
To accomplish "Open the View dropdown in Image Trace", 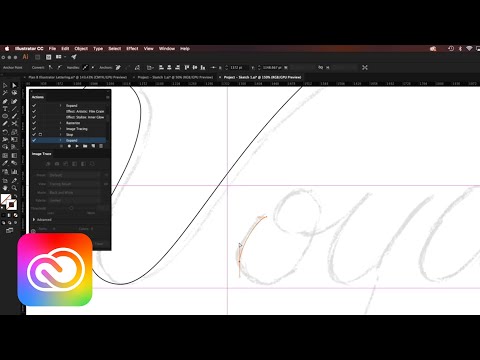I will pos(74,184).
